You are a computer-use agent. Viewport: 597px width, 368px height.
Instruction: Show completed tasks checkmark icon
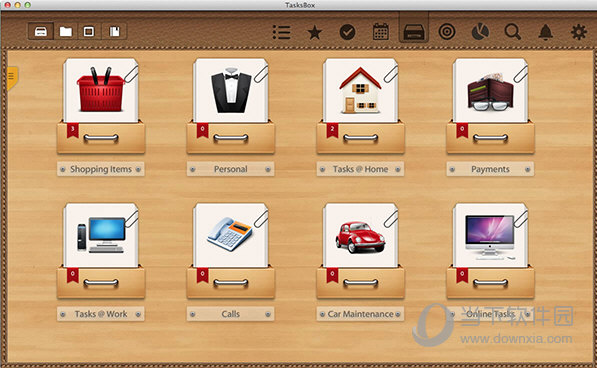347,32
